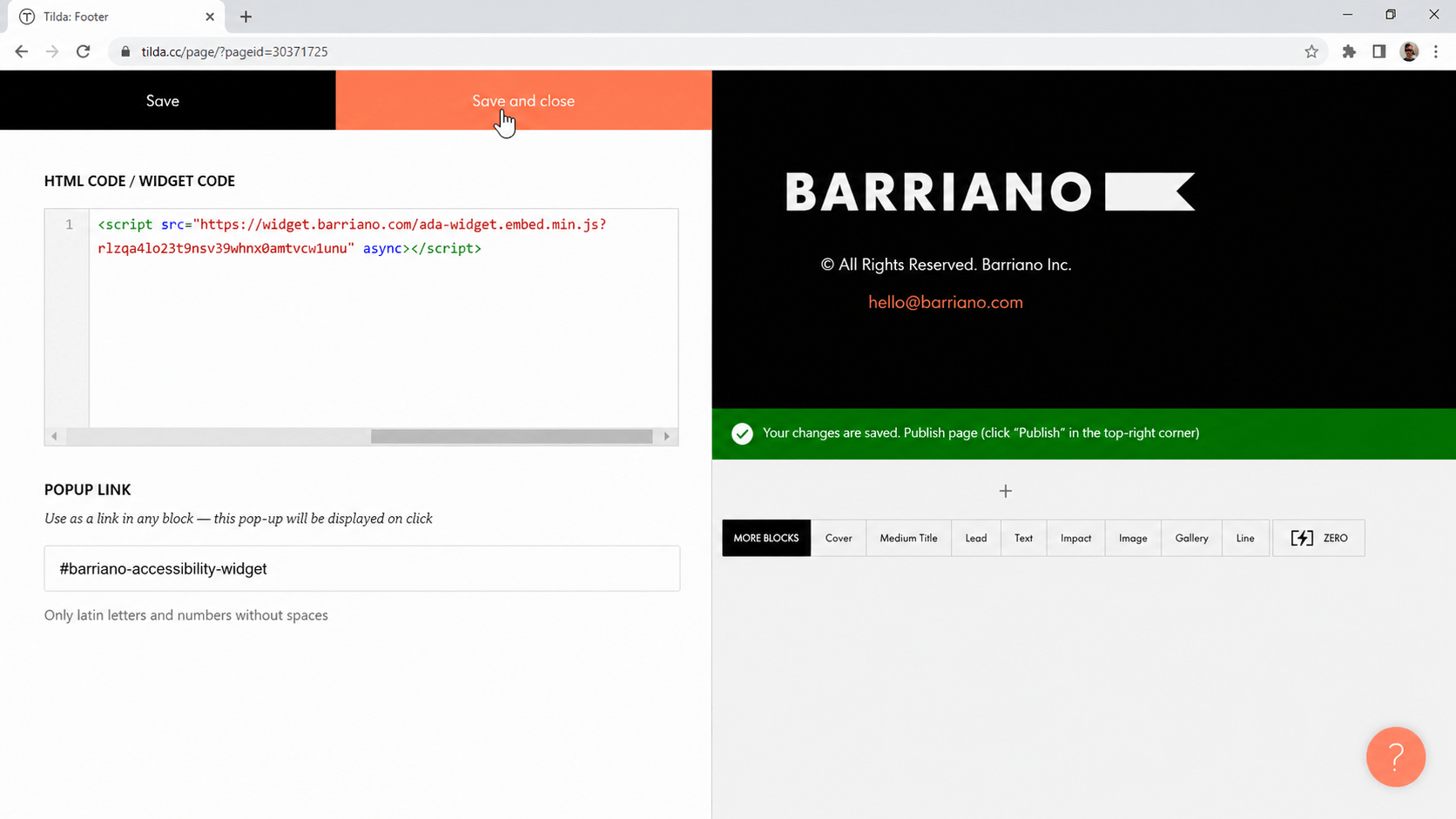The height and width of the screenshot is (819, 1456).
Task: Restore down the browser window
Action: [1391, 15]
